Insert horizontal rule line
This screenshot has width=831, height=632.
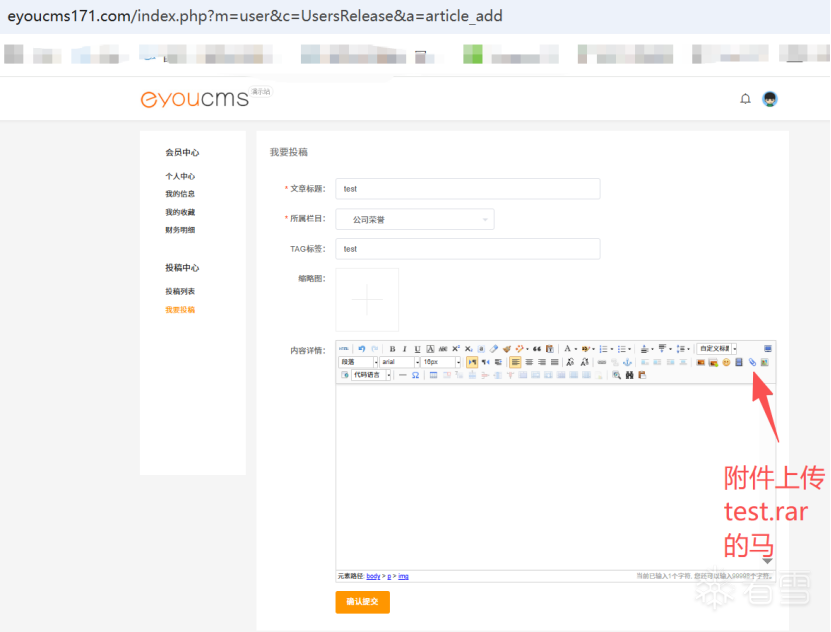tap(403, 375)
